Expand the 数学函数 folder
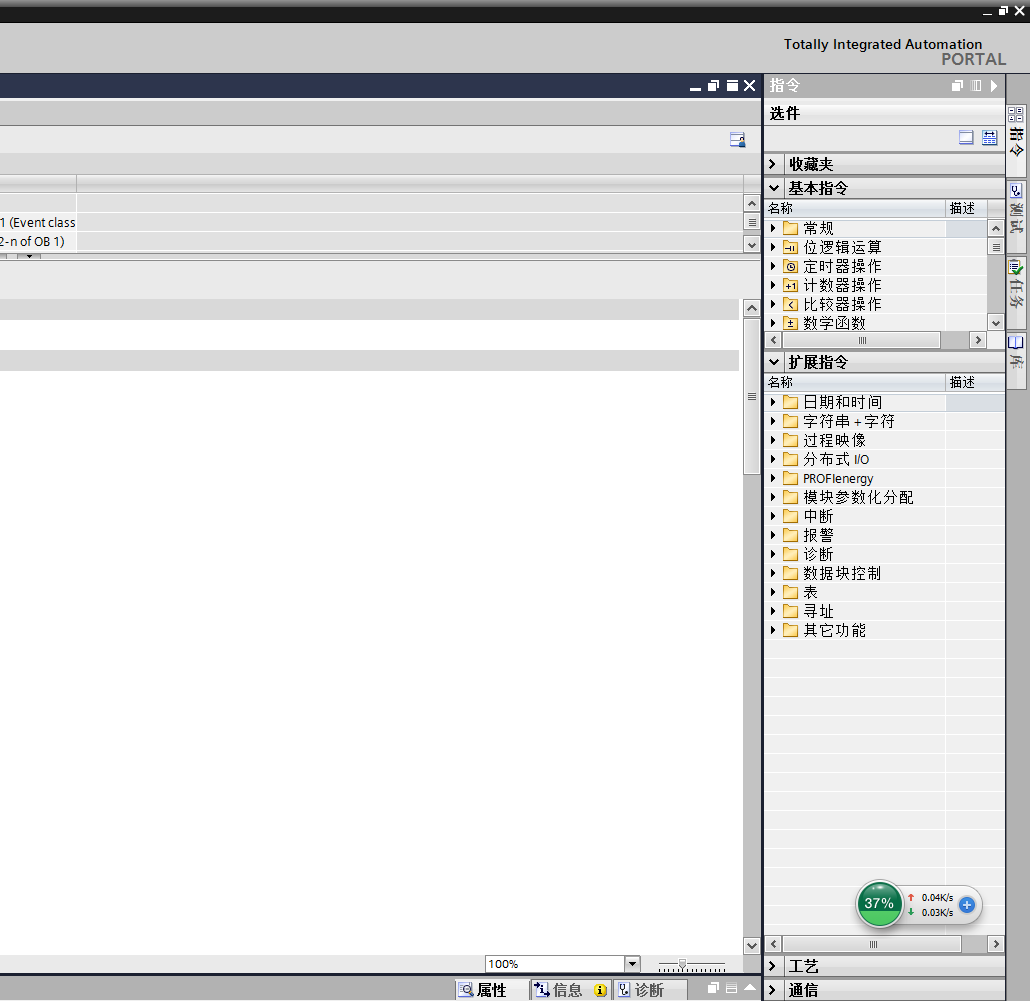Image resolution: width=1030 pixels, height=1001 pixels. 773,323
